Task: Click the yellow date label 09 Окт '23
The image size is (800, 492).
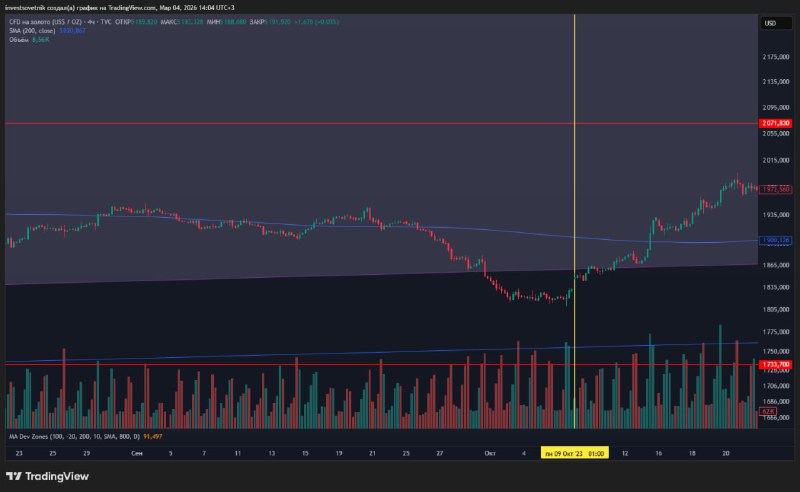Action: (x=573, y=453)
